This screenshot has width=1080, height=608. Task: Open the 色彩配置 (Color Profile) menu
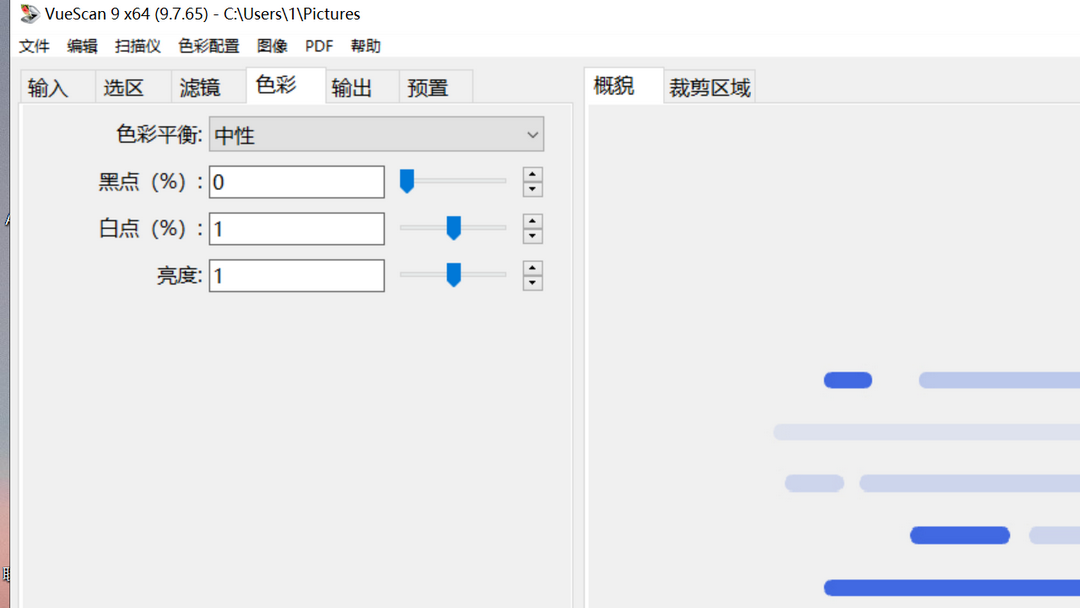[208, 46]
